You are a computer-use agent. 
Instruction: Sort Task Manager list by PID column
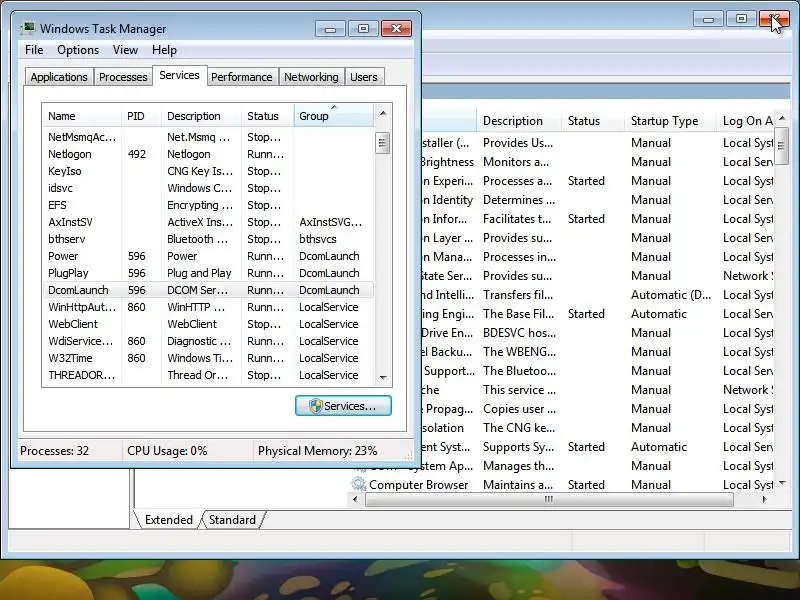141,116
